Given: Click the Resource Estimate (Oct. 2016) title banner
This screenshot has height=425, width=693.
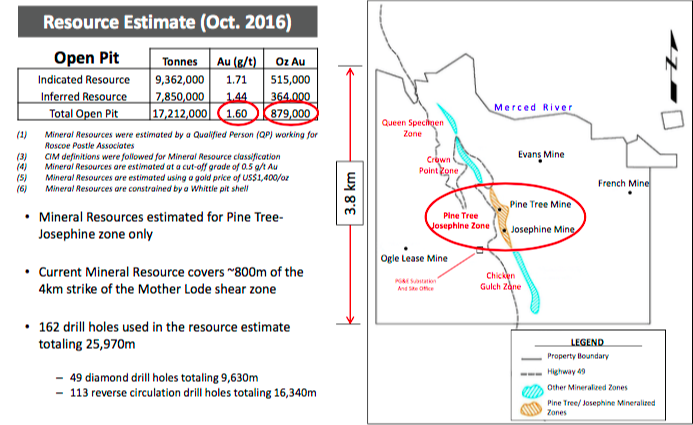Looking at the screenshot, I should point(172,20).
